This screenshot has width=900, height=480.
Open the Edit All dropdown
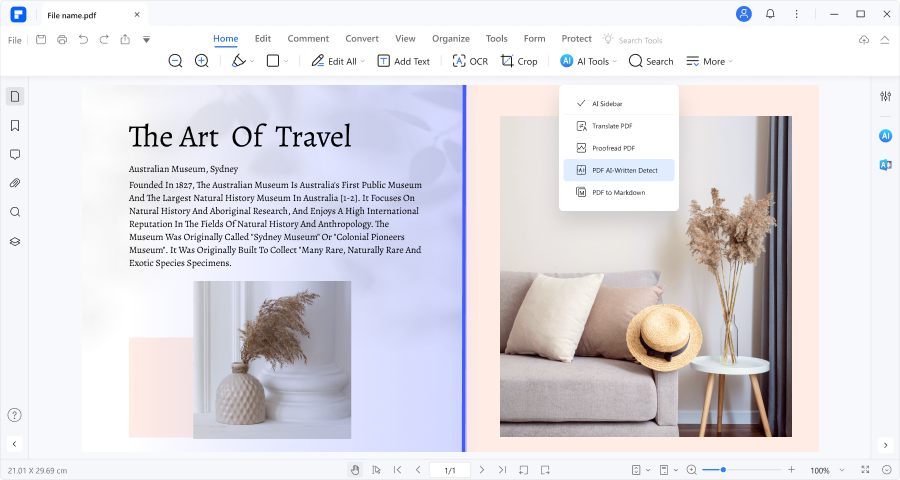coord(337,61)
